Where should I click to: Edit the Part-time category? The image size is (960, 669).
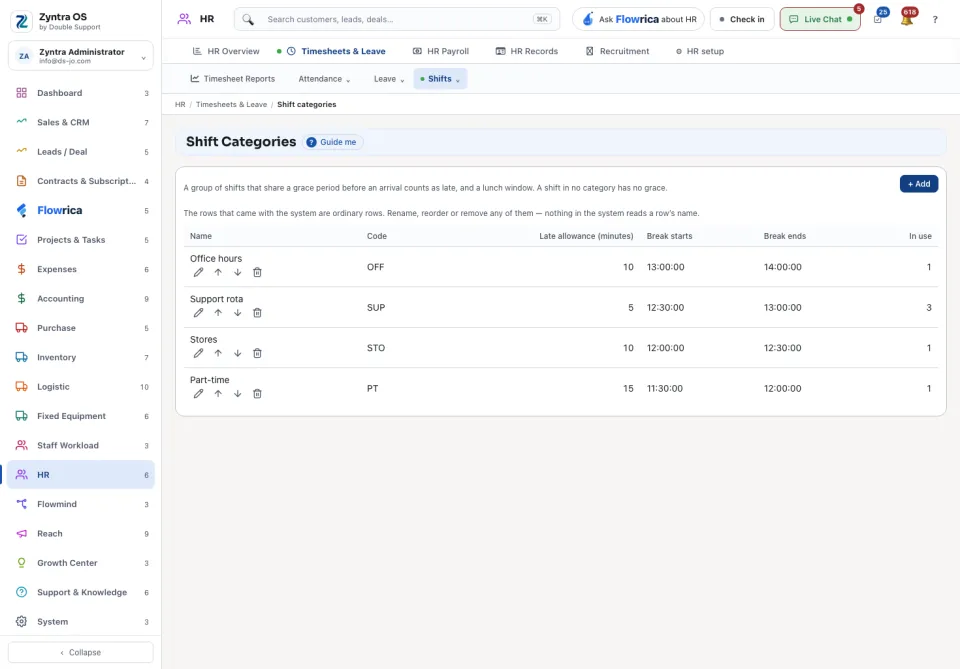tap(198, 394)
